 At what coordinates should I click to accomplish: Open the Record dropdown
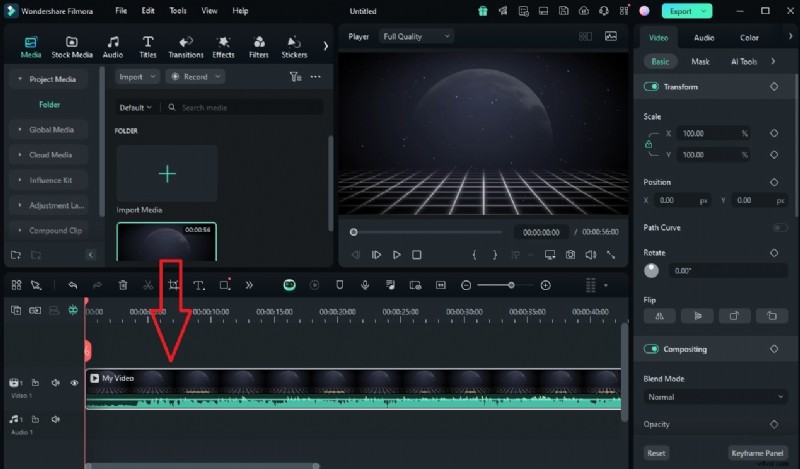click(x=195, y=77)
